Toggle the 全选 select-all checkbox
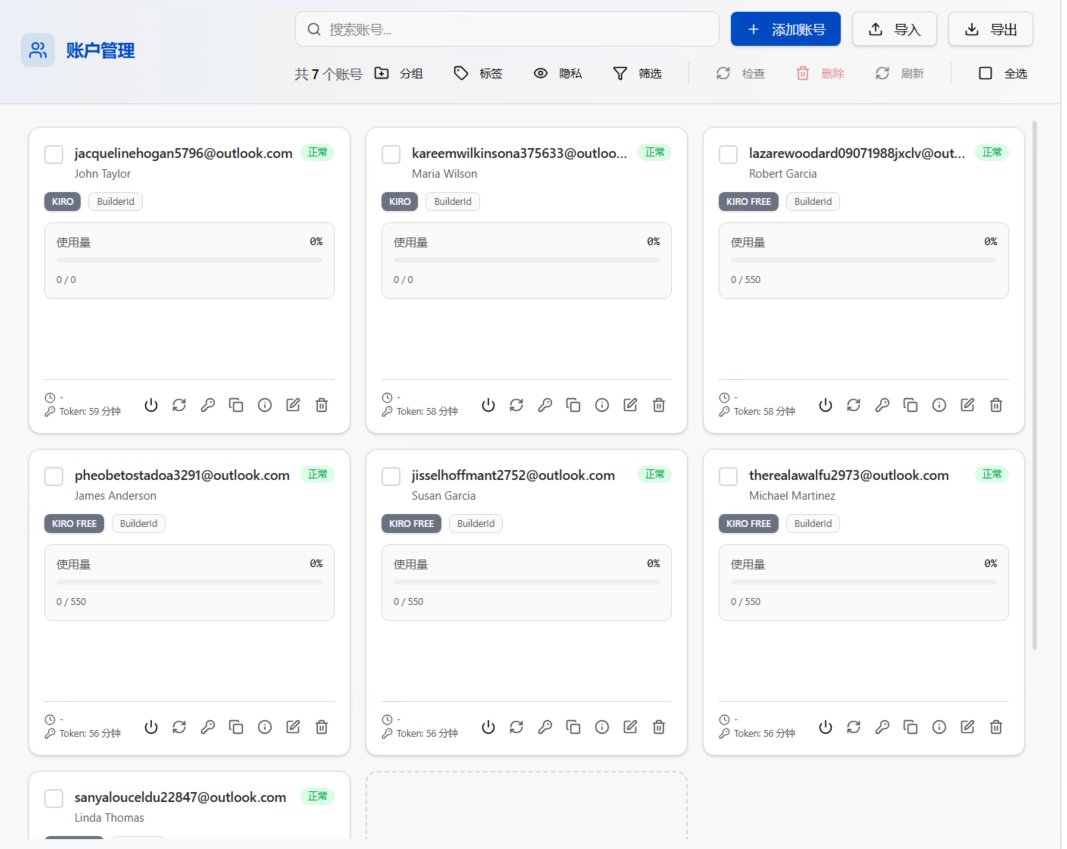 (985, 73)
